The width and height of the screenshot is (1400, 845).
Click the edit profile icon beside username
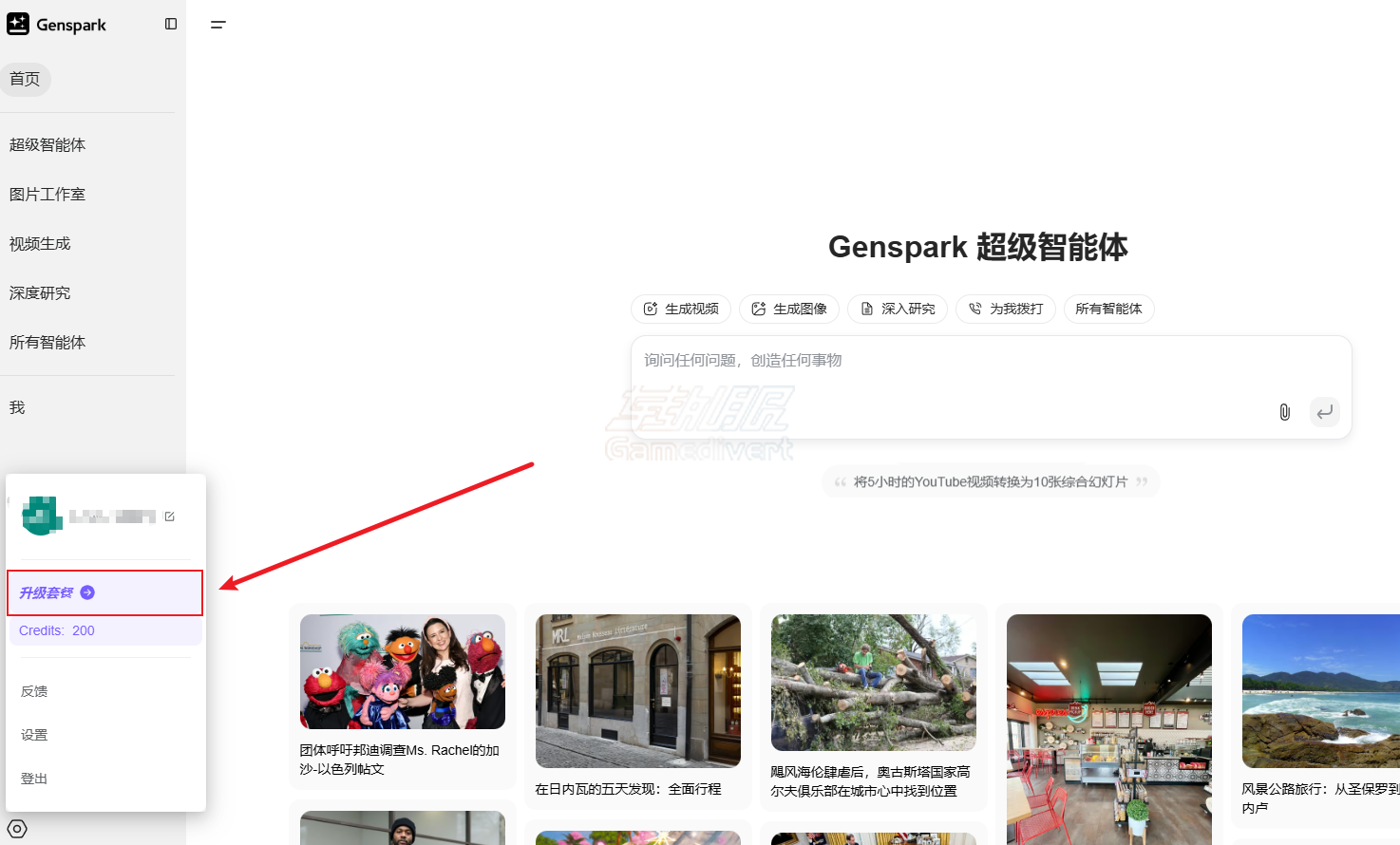coord(170,516)
